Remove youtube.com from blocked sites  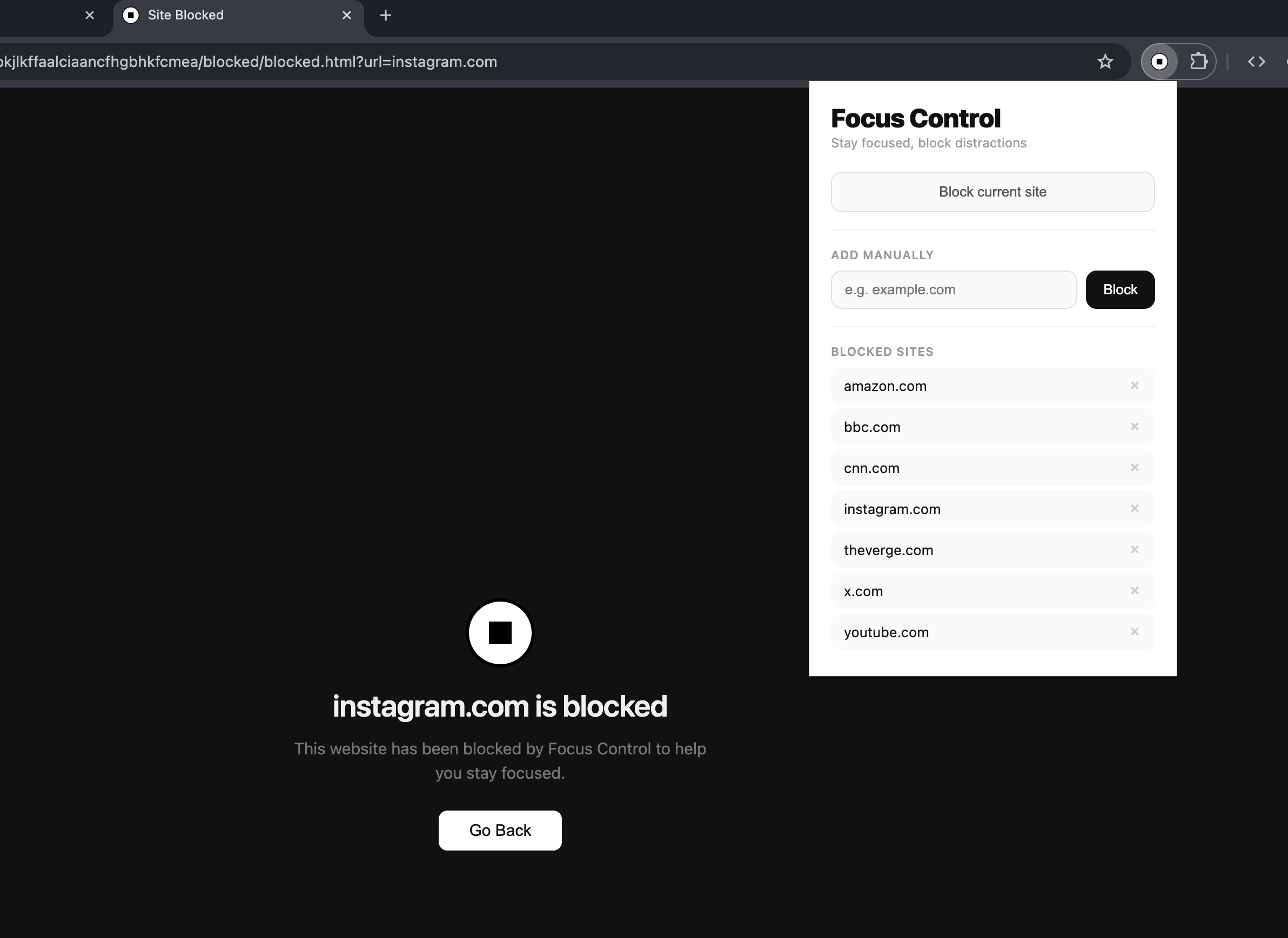[x=1135, y=631]
